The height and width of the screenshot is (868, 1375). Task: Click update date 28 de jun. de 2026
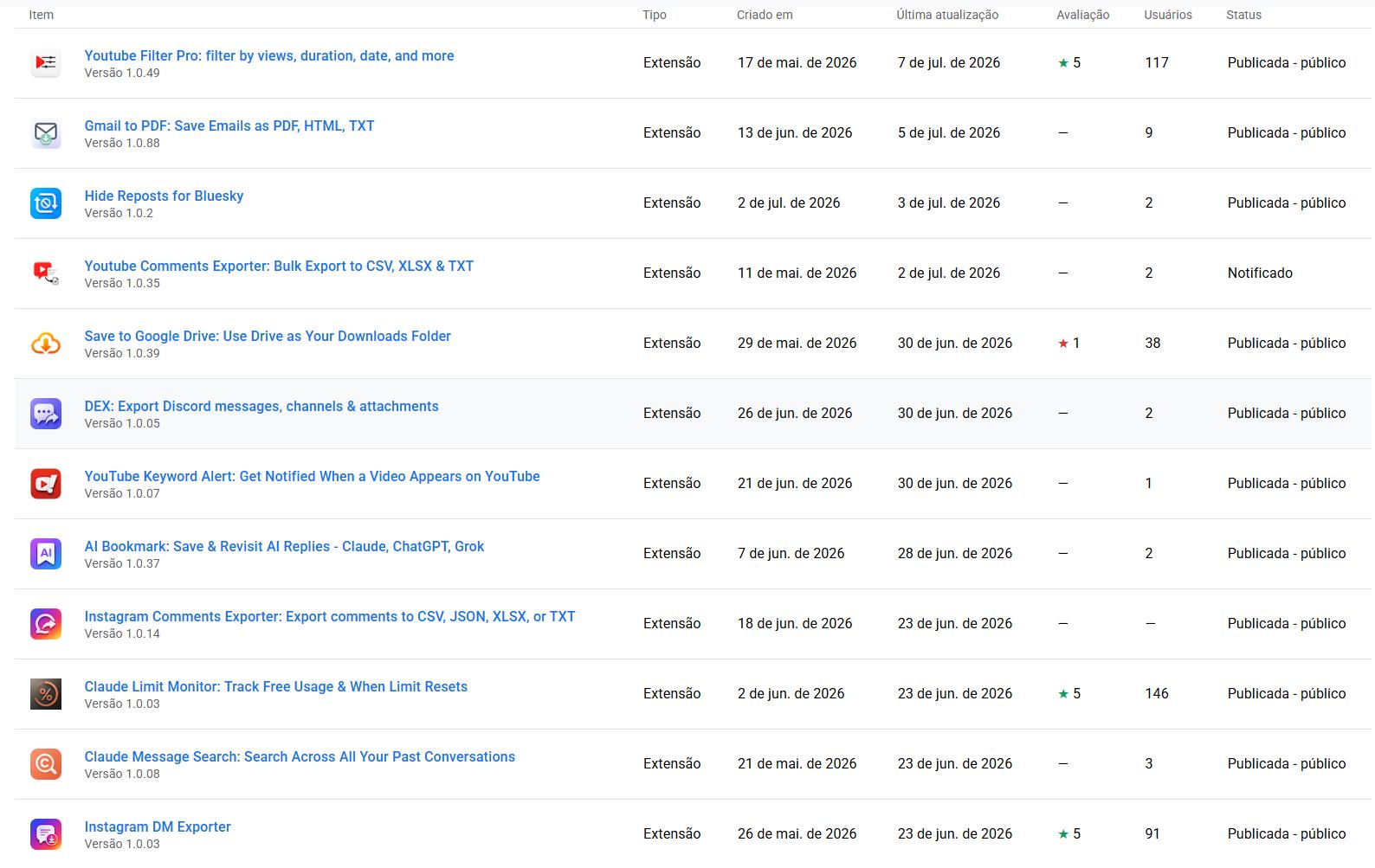pos(955,553)
